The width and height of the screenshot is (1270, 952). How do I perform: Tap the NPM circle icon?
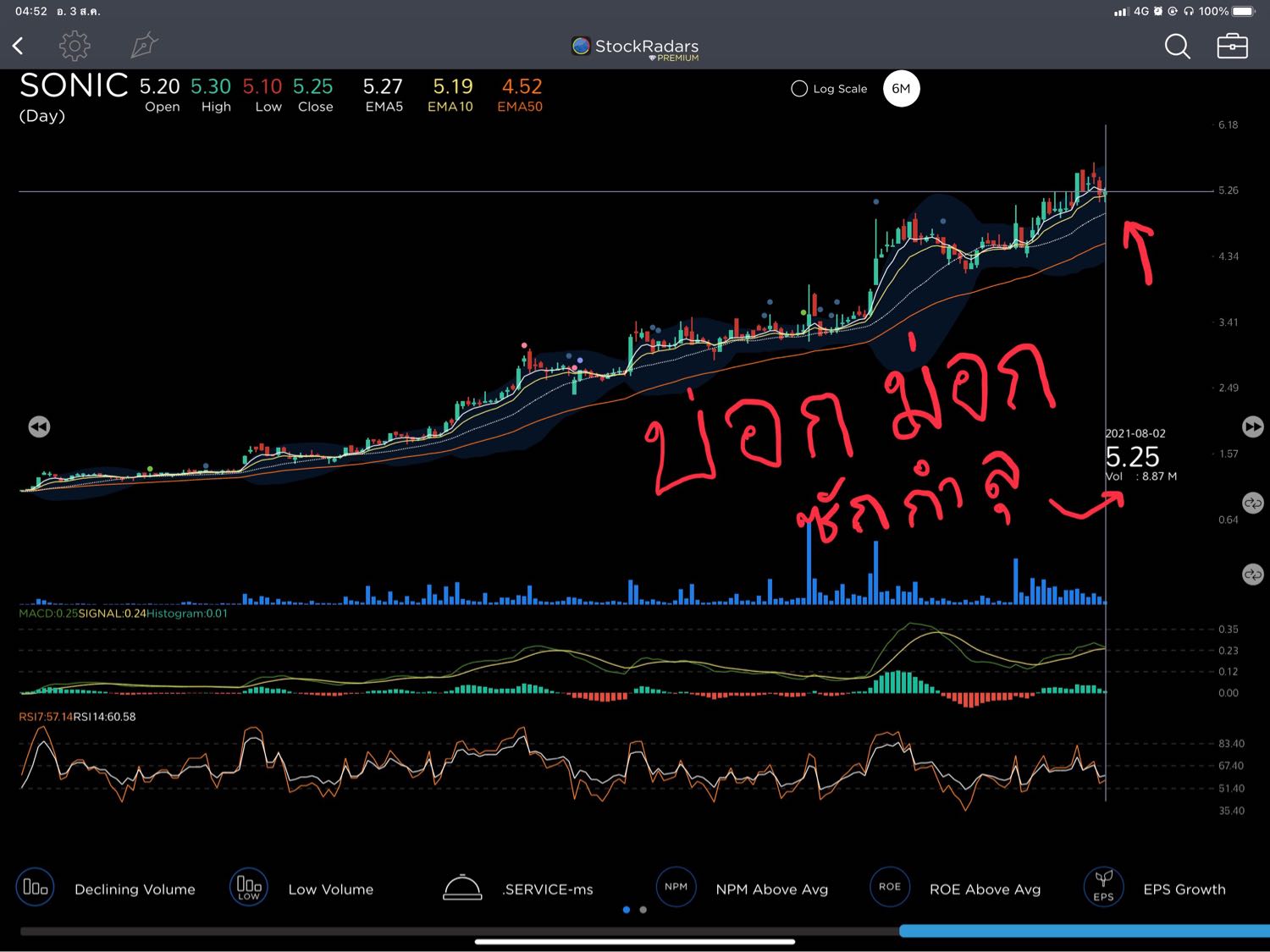tap(676, 888)
